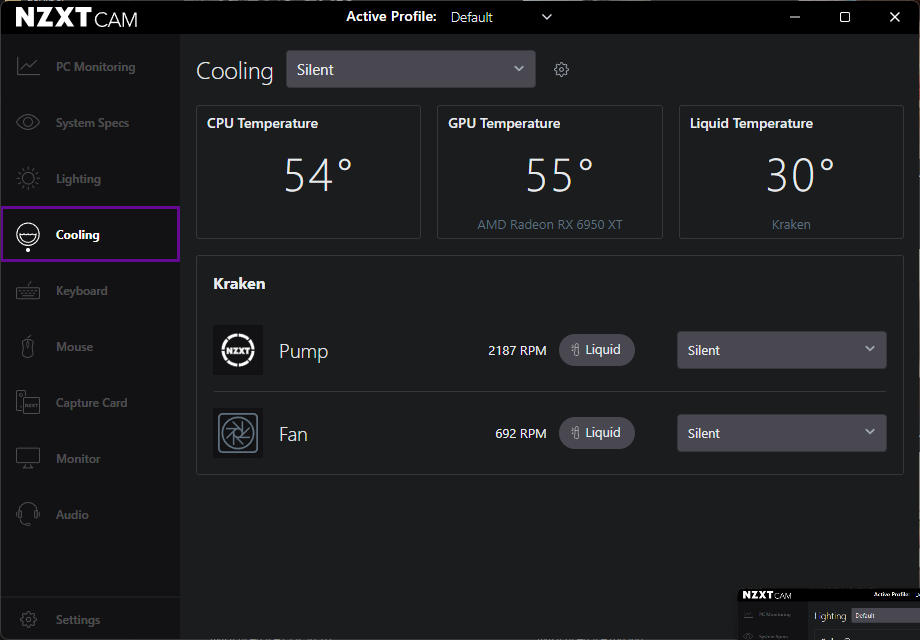The height and width of the screenshot is (640, 920).
Task: Expand the Cooling mode Silent dropdown
Action: click(411, 69)
